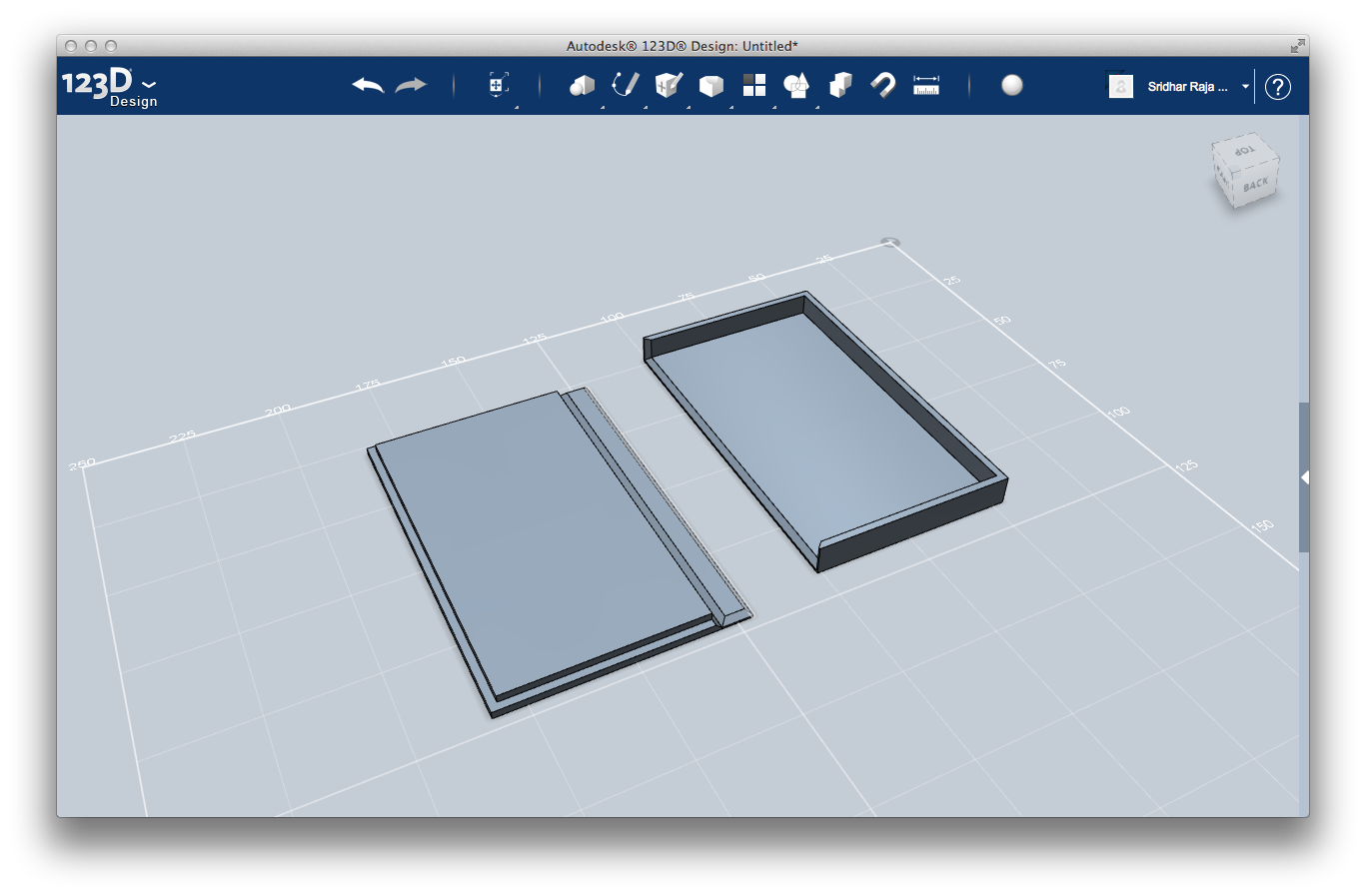Image resolution: width=1366 pixels, height=896 pixels.
Task: Open the Pattern tool icon
Action: click(753, 85)
